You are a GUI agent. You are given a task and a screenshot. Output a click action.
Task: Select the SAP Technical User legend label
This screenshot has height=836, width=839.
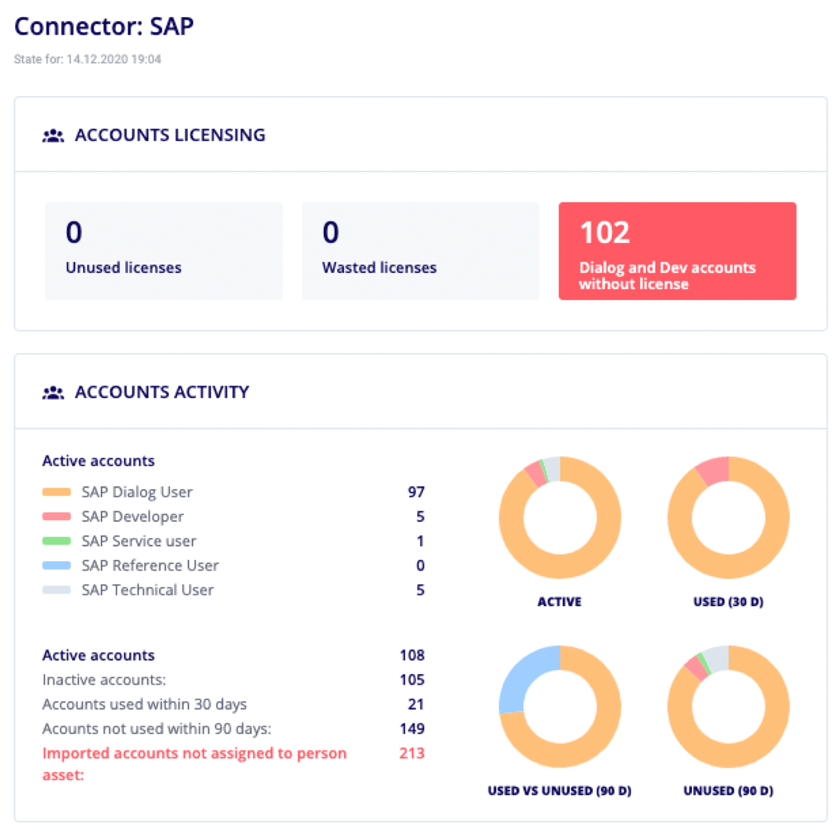coord(148,590)
